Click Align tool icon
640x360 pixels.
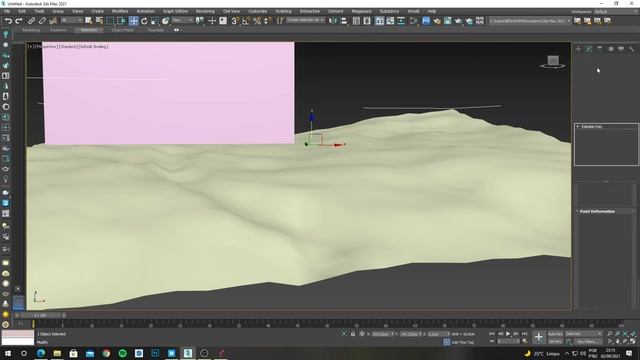pos(344,20)
